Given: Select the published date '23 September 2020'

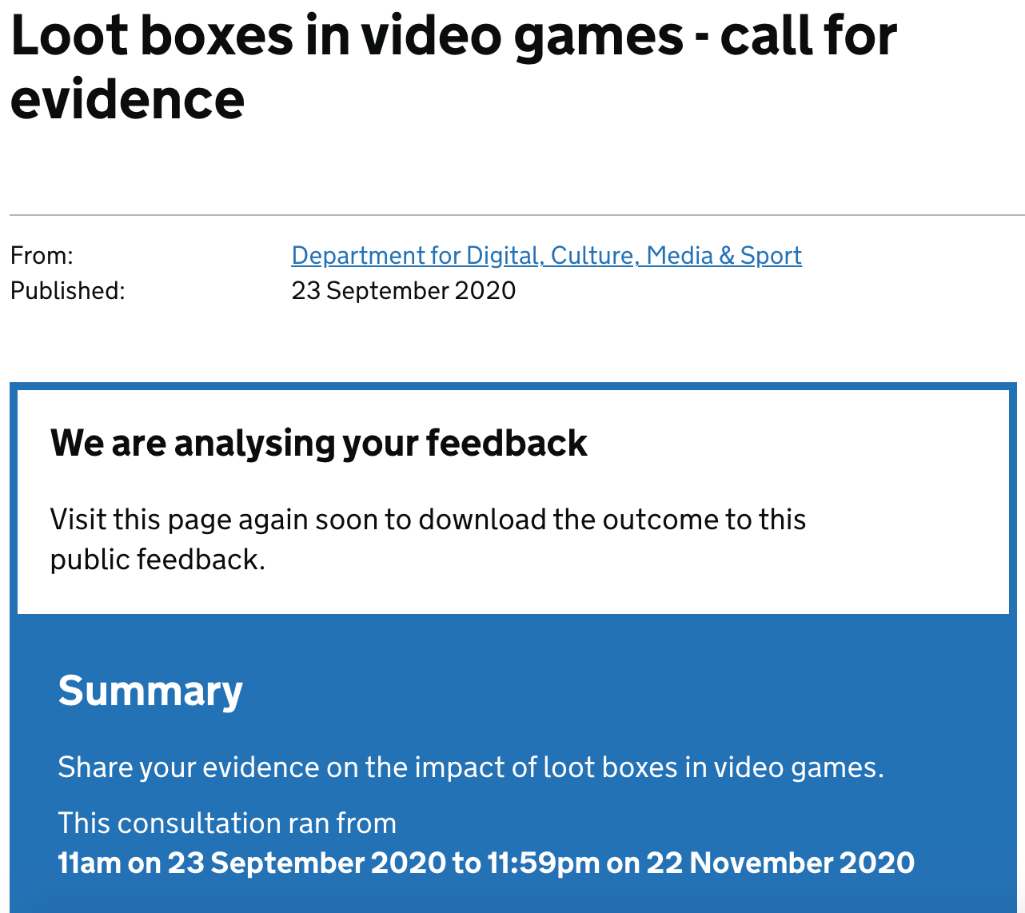Looking at the screenshot, I should pos(403,291).
